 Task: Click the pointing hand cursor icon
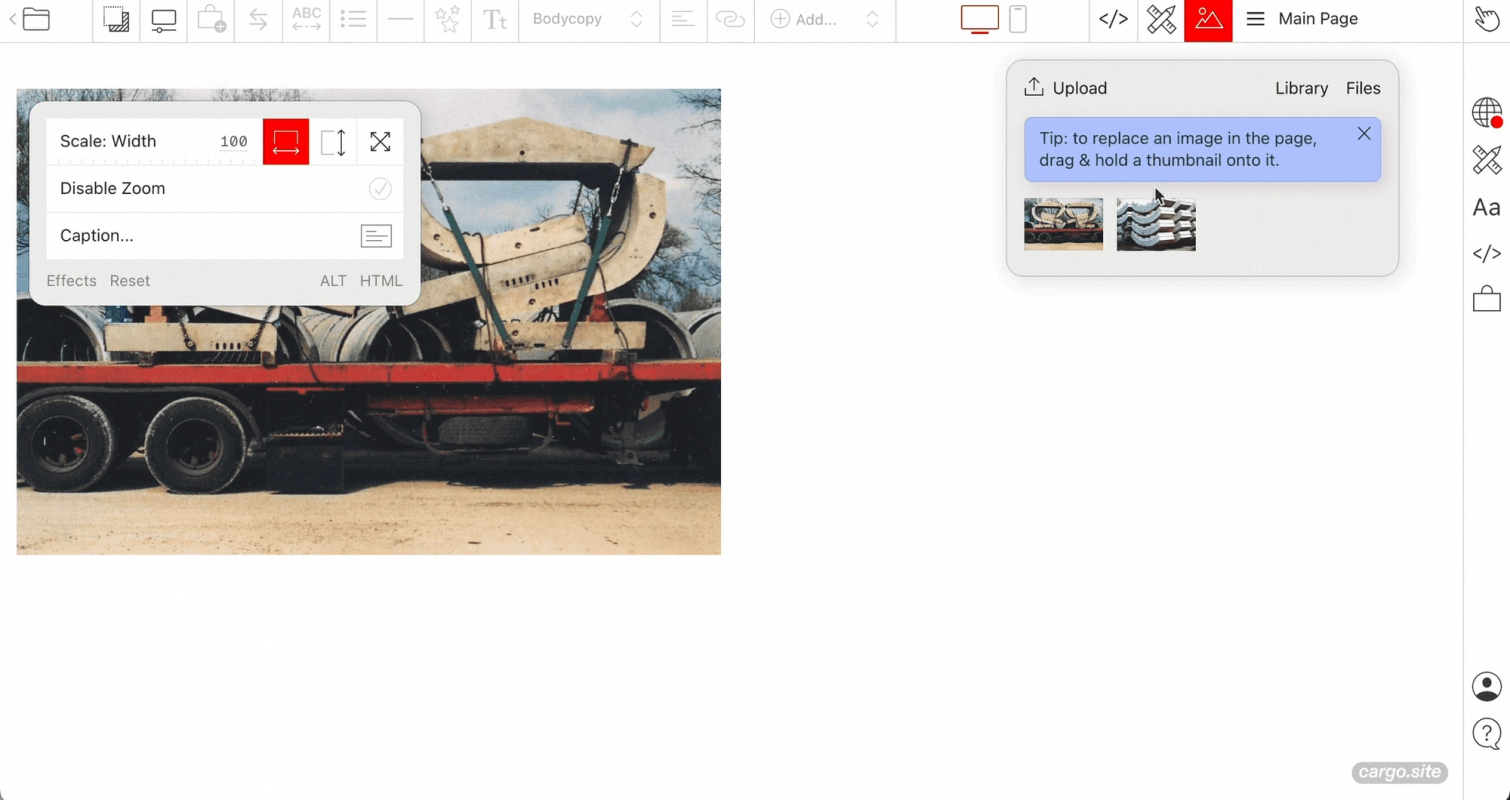(x=1487, y=19)
